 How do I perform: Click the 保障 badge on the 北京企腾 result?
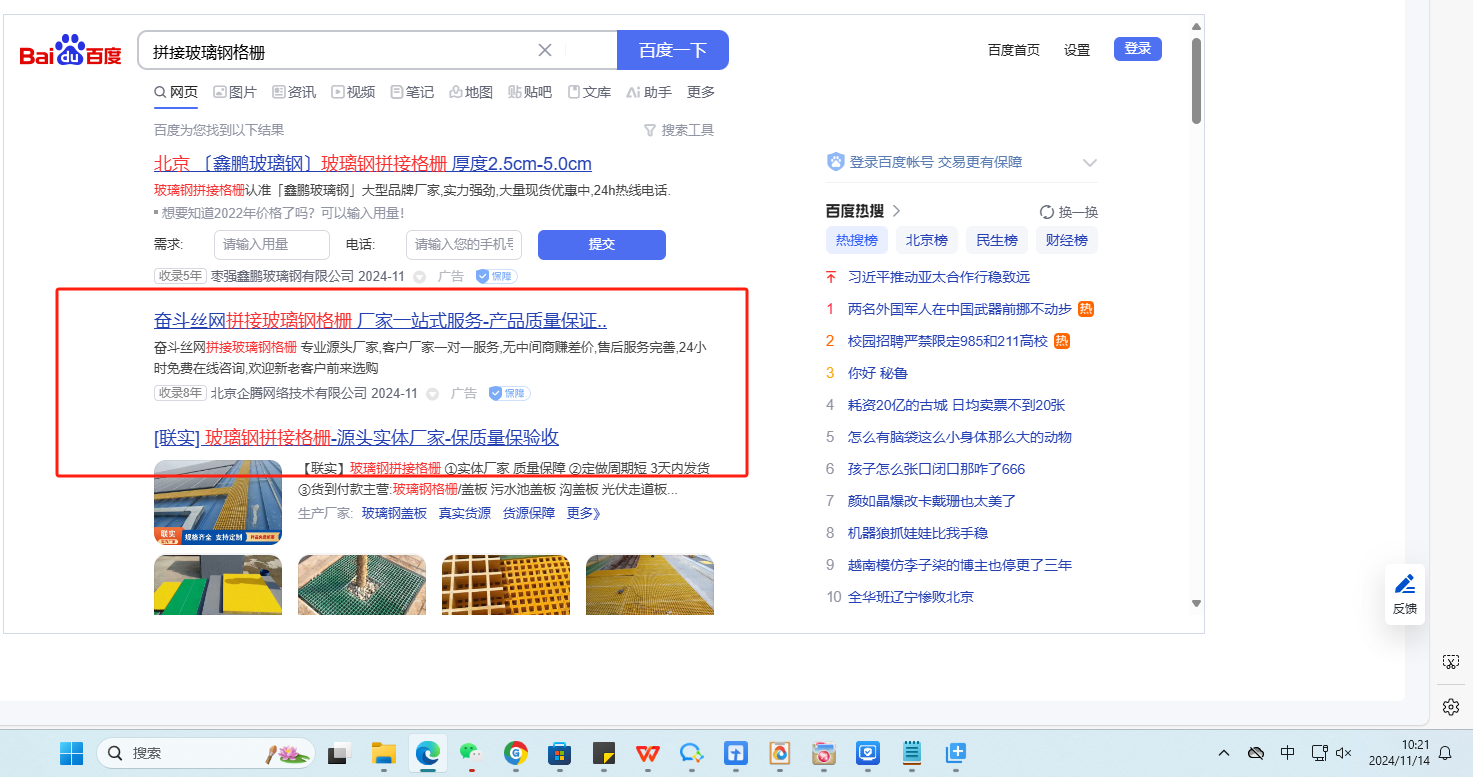coord(509,393)
